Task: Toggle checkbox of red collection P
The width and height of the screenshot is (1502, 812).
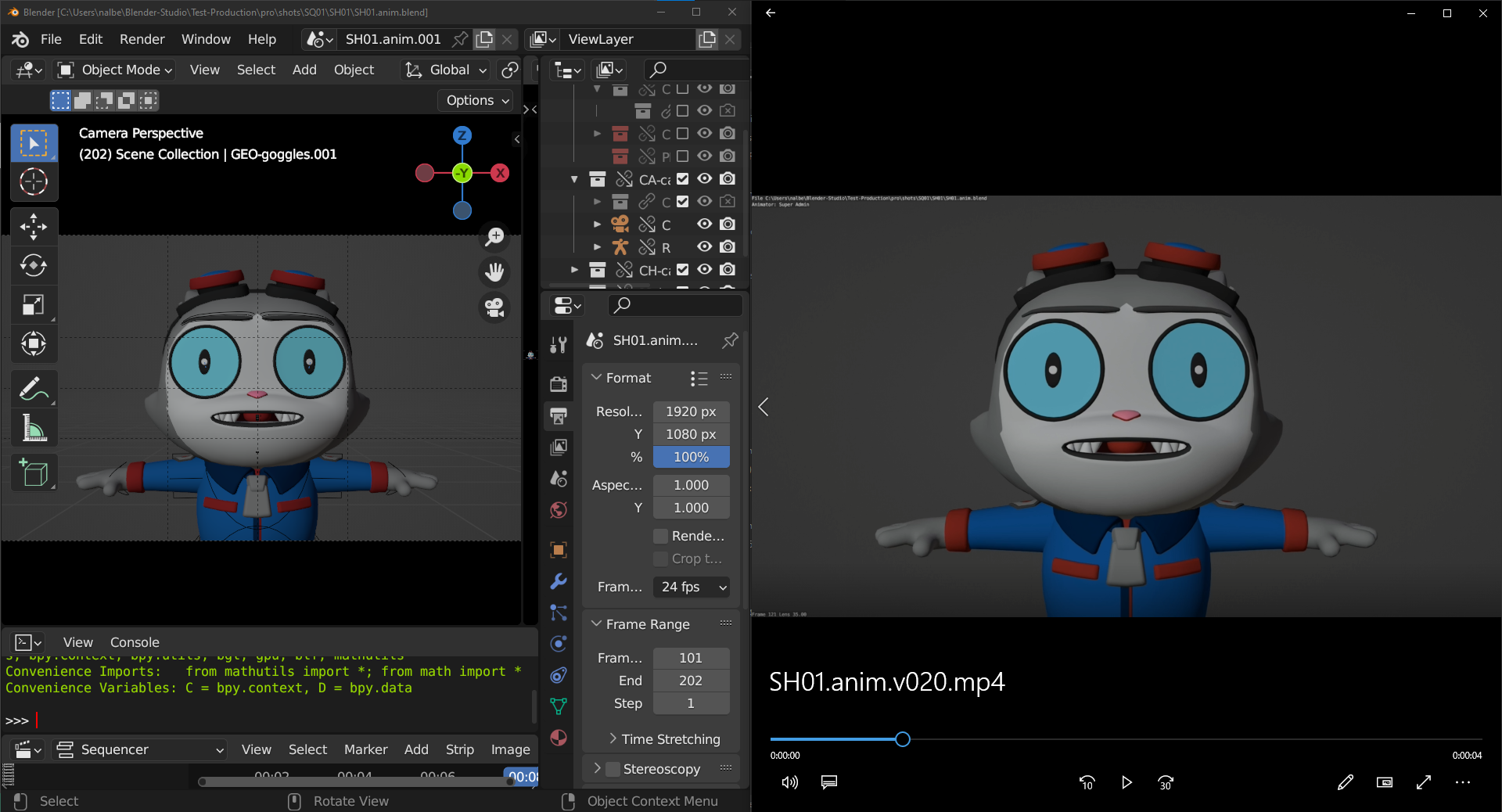Action: pyautogui.click(x=682, y=156)
